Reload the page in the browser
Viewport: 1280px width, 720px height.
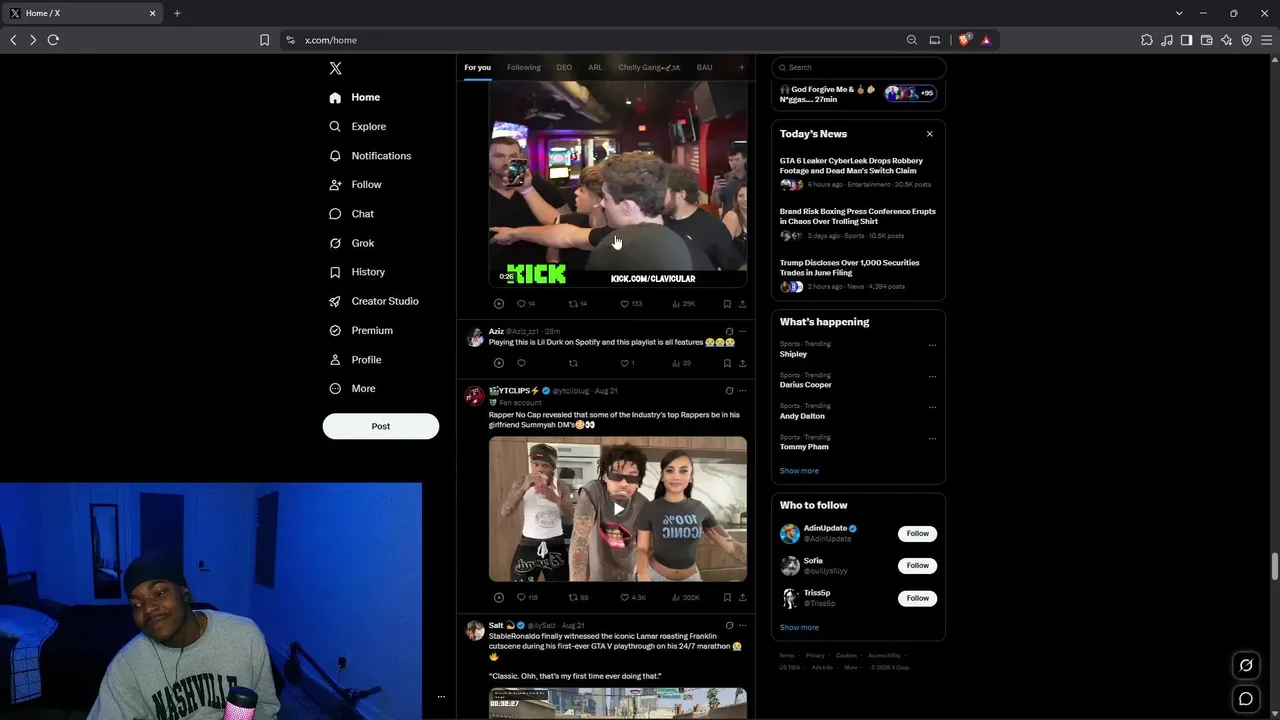tap(53, 40)
